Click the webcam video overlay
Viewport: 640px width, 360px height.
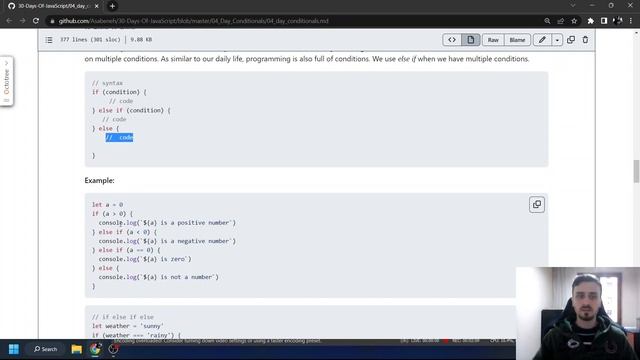[578, 313]
